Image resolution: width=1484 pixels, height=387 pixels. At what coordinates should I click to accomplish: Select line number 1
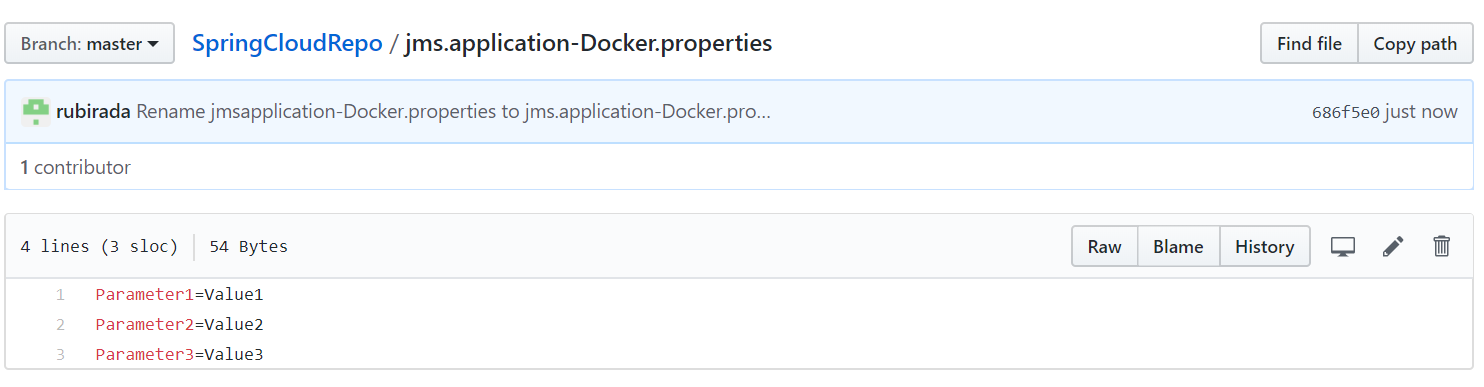coord(60,295)
